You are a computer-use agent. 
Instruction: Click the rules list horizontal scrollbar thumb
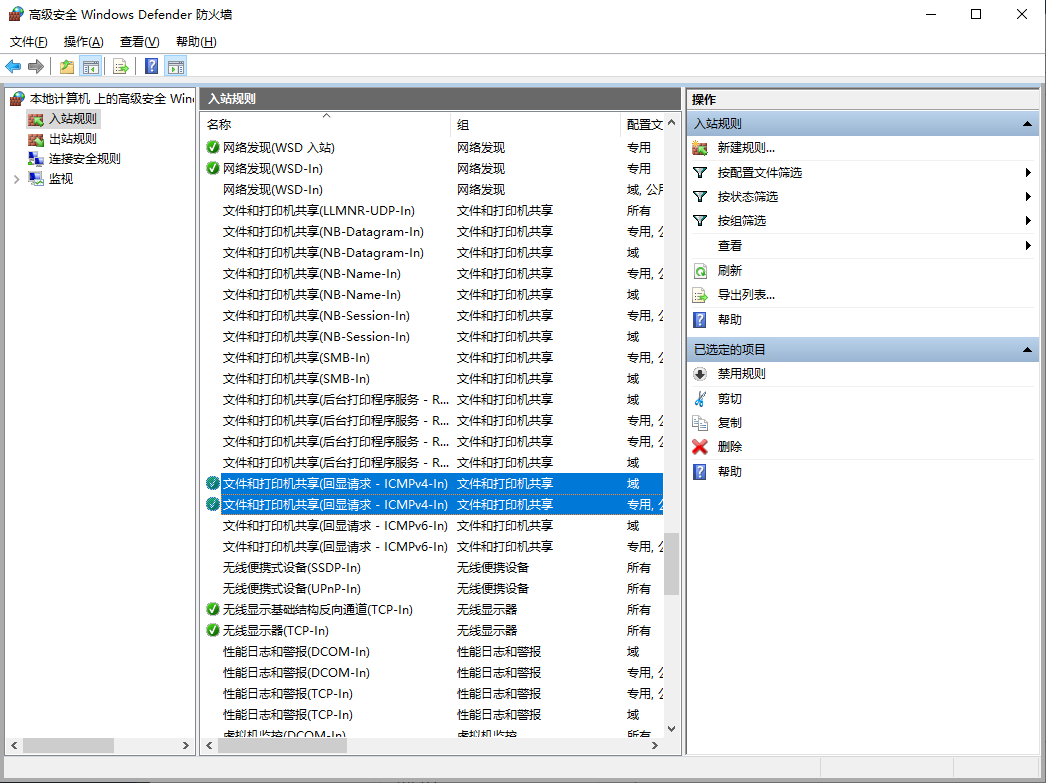pos(282,745)
